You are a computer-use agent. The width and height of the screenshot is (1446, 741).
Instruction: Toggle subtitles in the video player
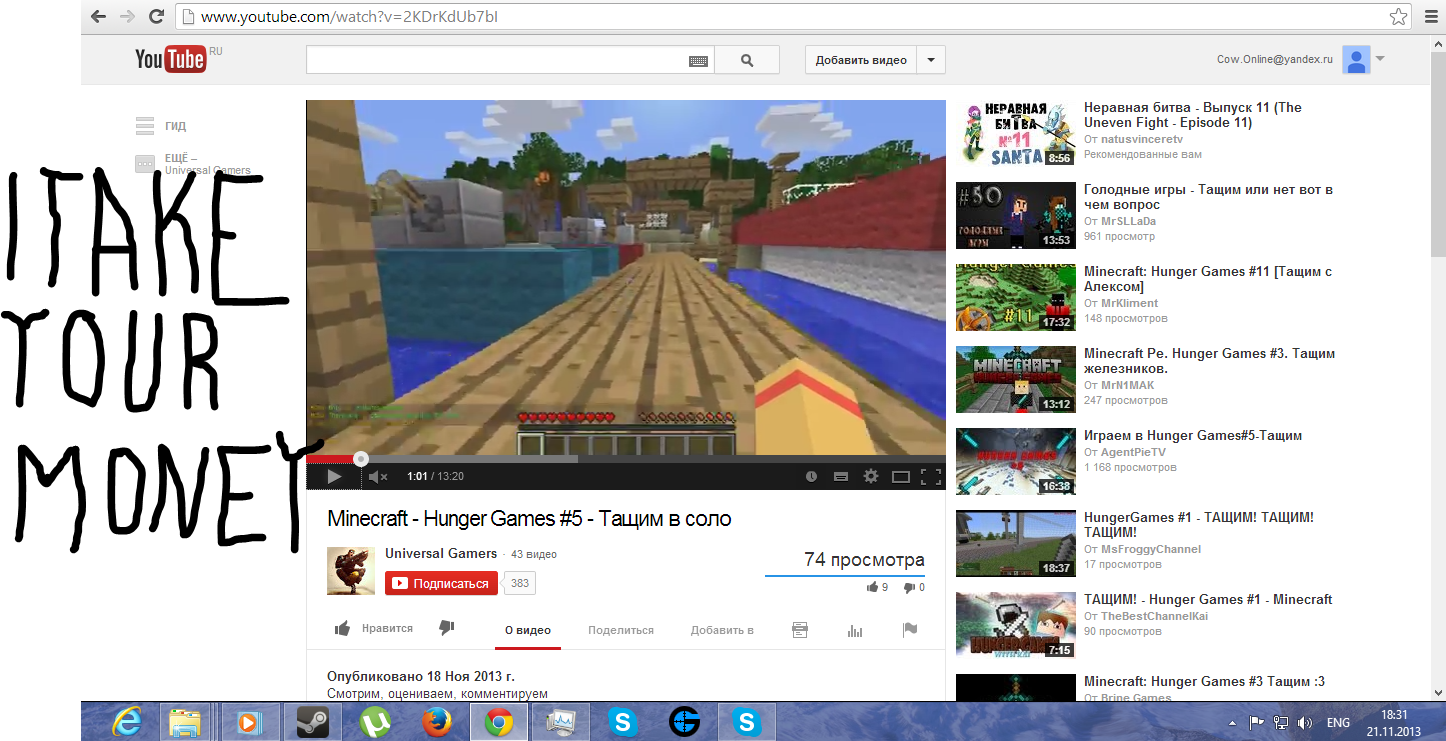[841, 476]
